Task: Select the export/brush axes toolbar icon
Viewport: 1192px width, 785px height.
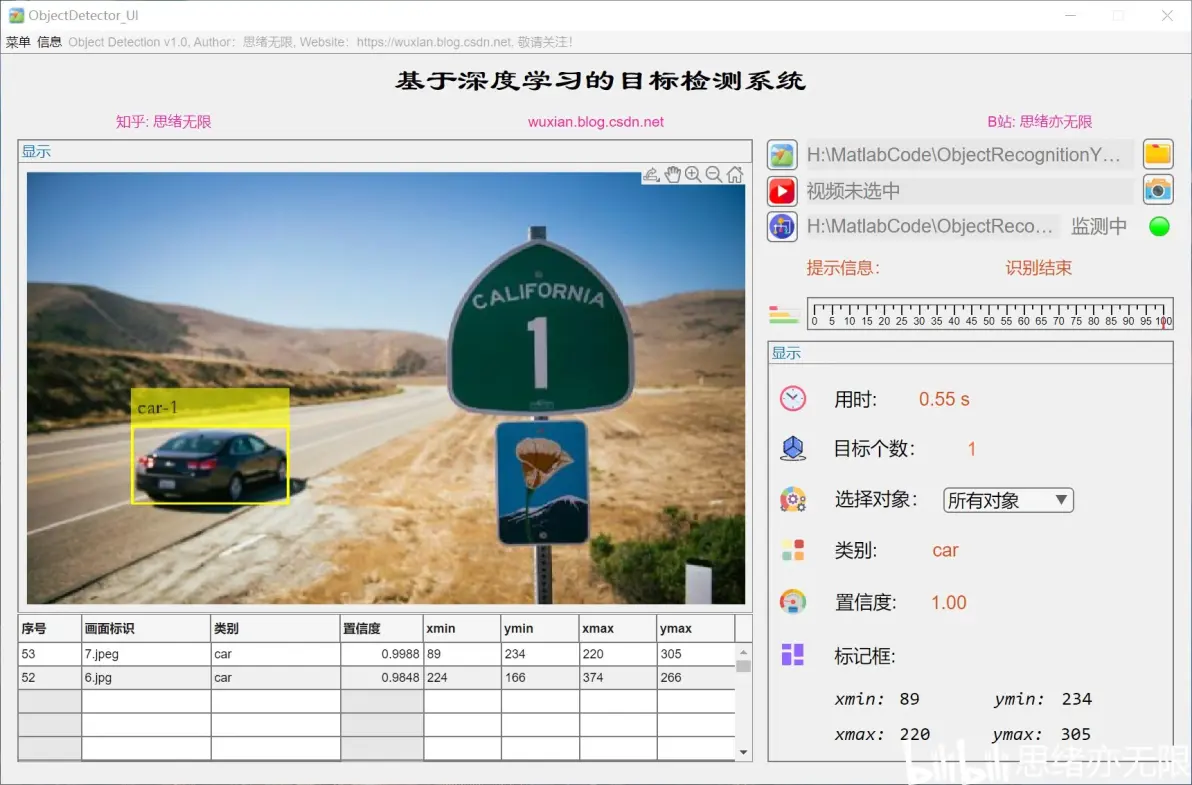Action: 651,175
